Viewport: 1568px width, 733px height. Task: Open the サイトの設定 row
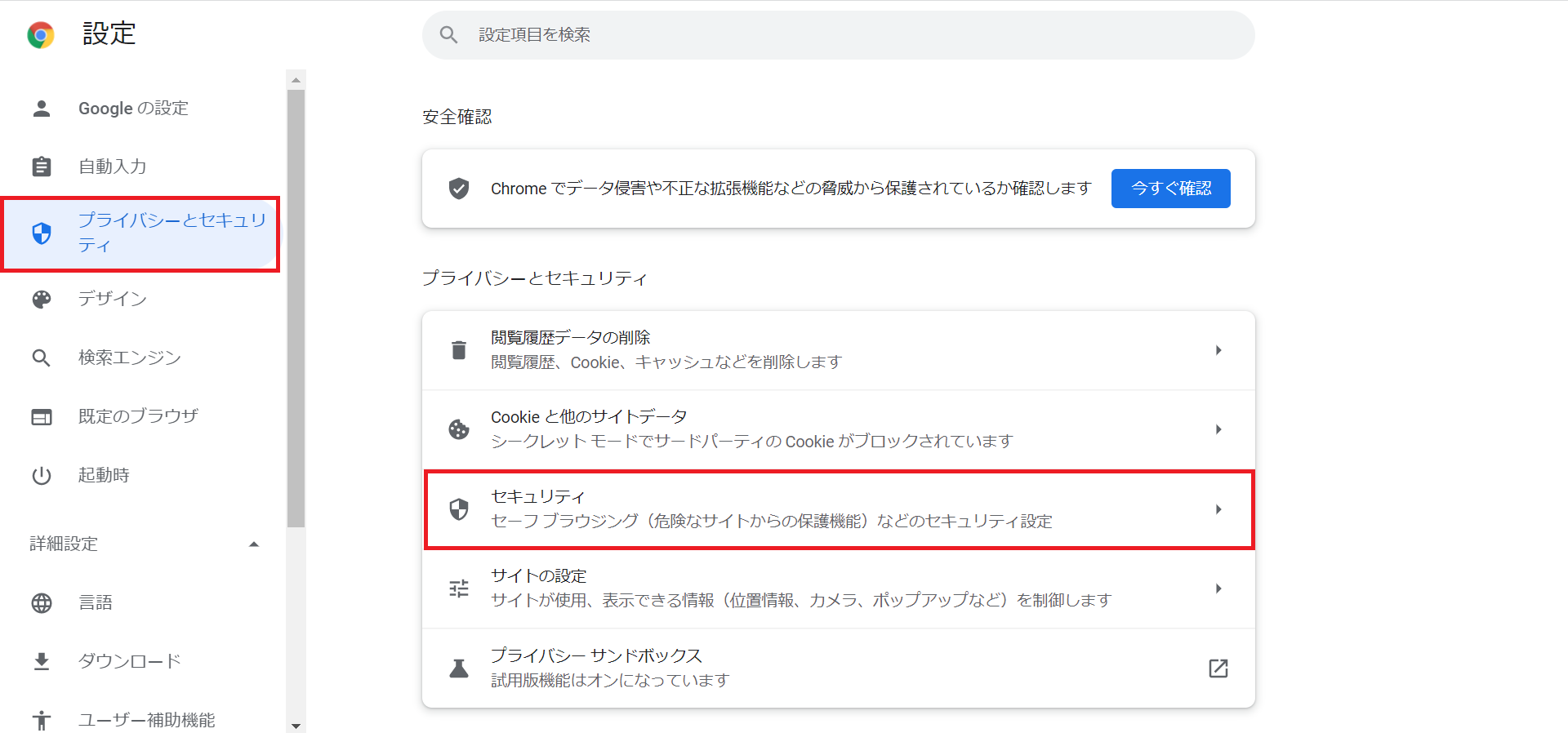[x=839, y=589]
